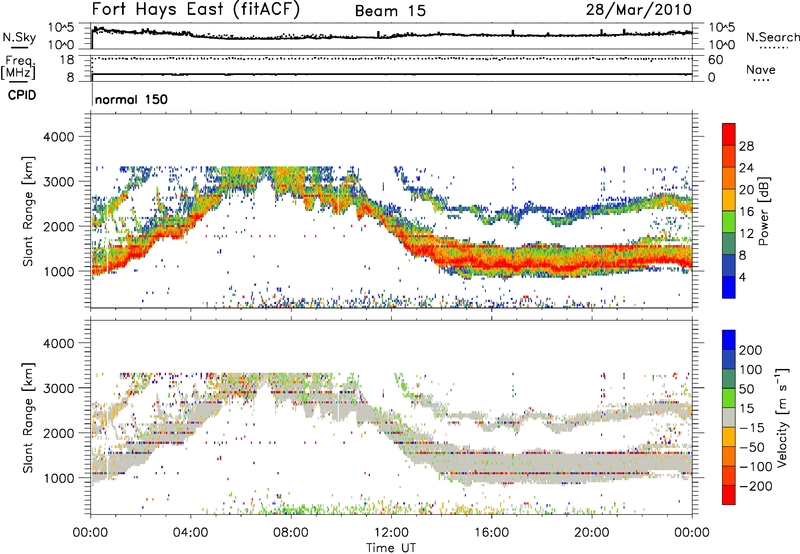
Task: Click the 'Beam 15' label
Action: click(390, 11)
